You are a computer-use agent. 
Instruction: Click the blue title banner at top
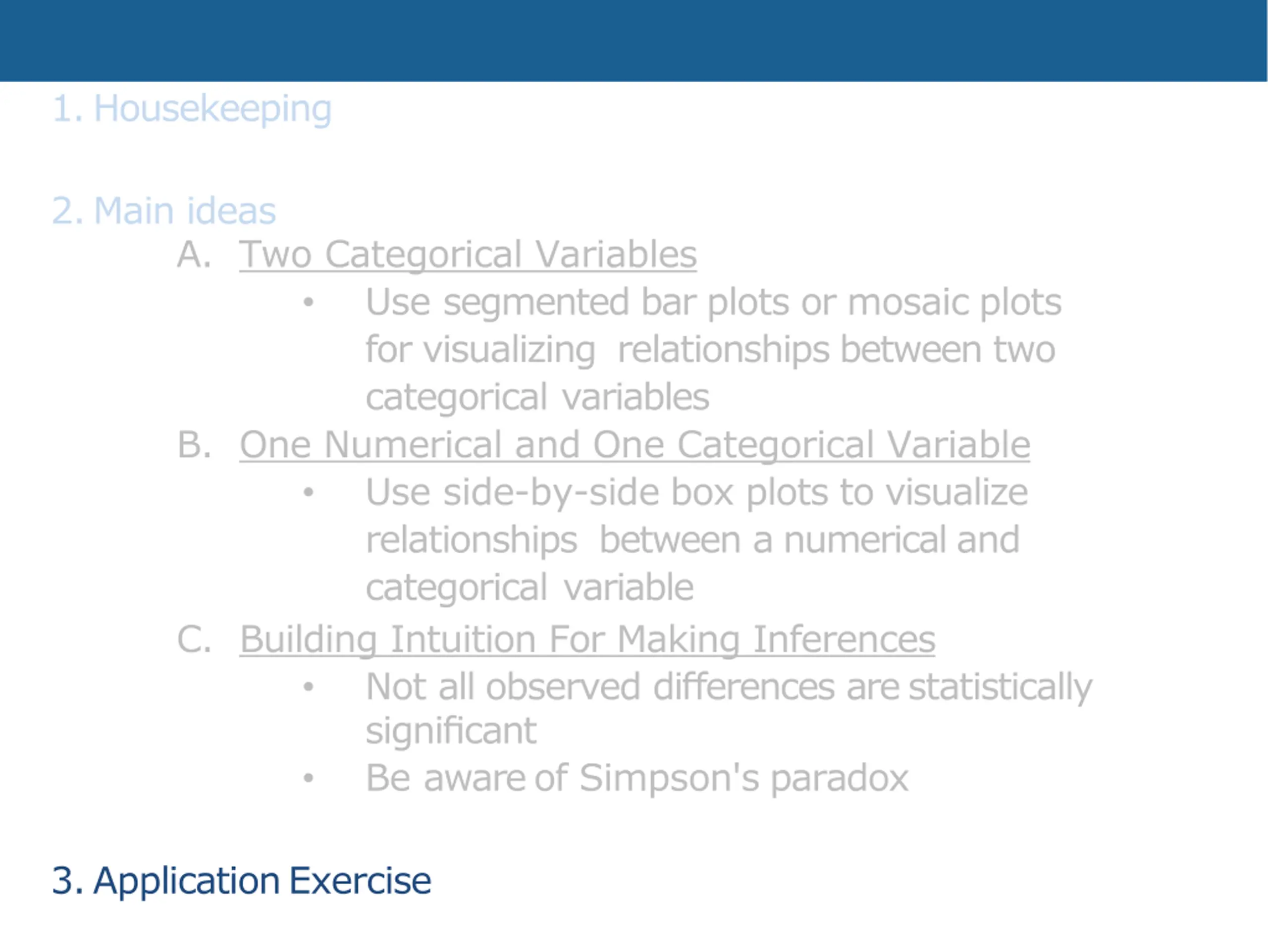point(634,41)
